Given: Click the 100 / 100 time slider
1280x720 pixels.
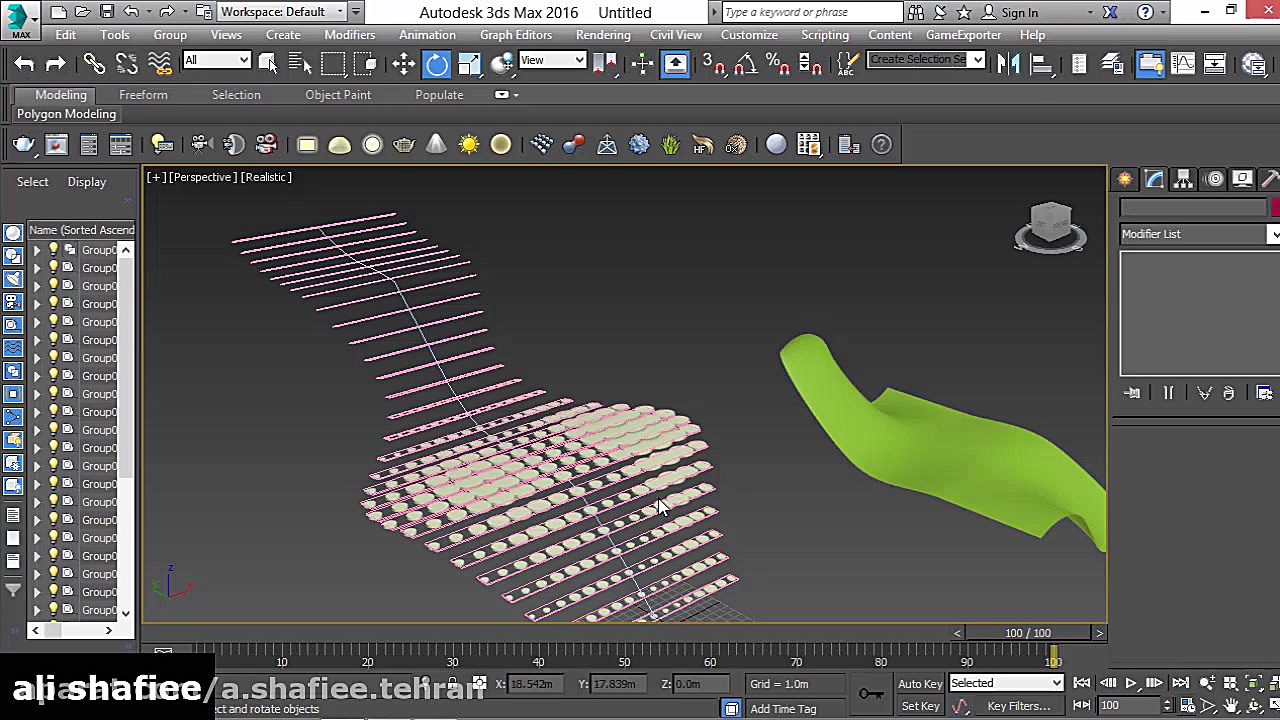Looking at the screenshot, I should coord(1028,633).
